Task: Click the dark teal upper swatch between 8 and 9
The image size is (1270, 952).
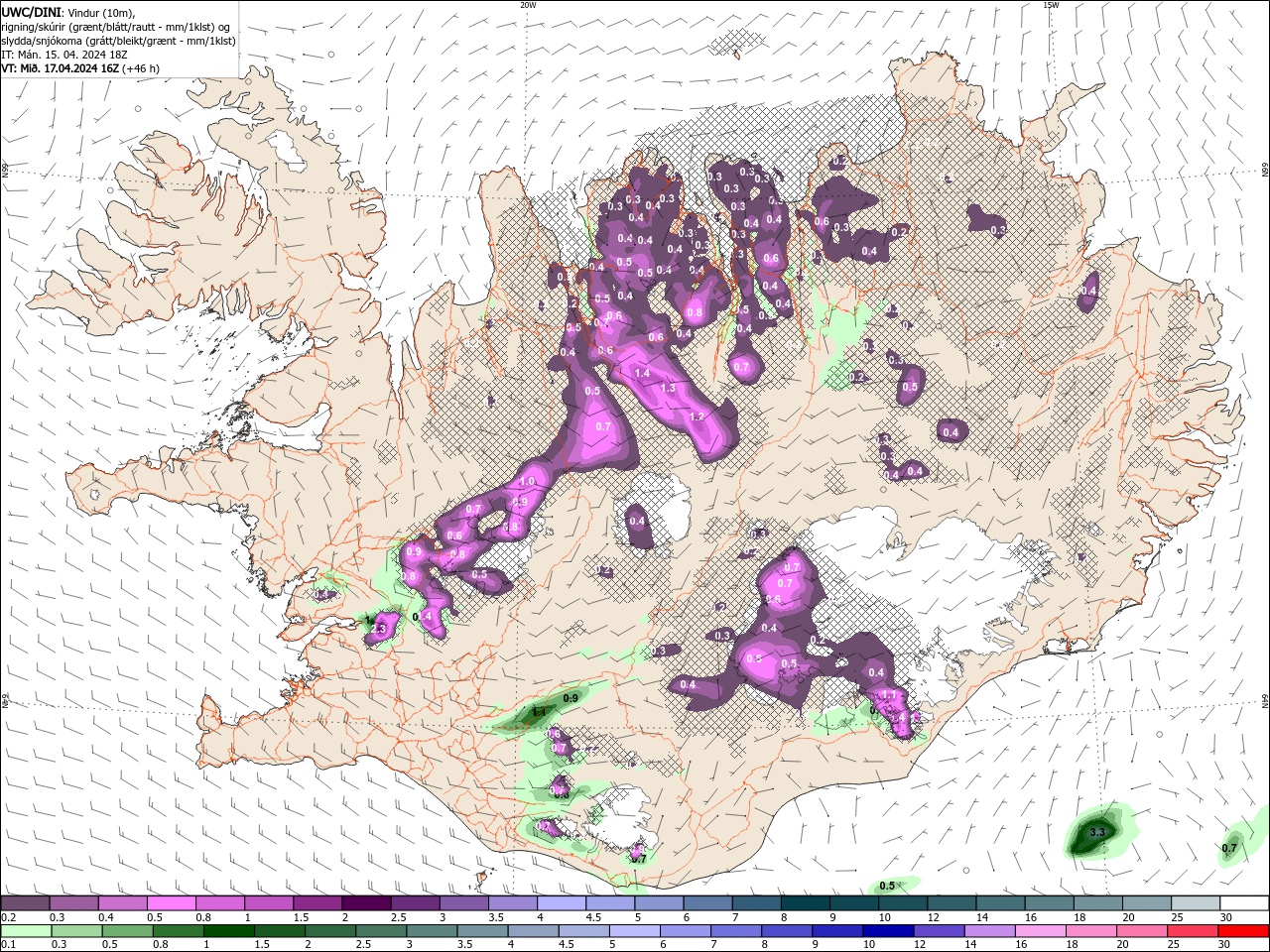Action: (x=805, y=903)
